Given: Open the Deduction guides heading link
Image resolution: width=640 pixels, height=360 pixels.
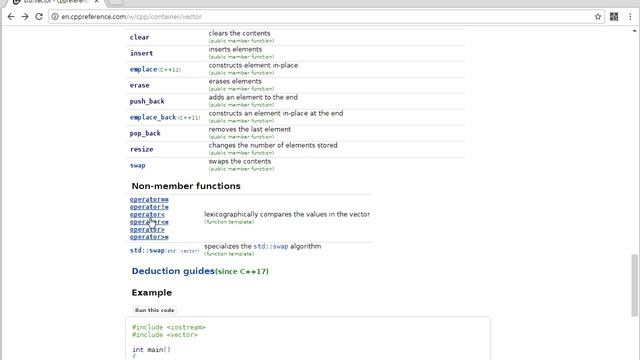Looking at the screenshot, I should click(173, 271).
